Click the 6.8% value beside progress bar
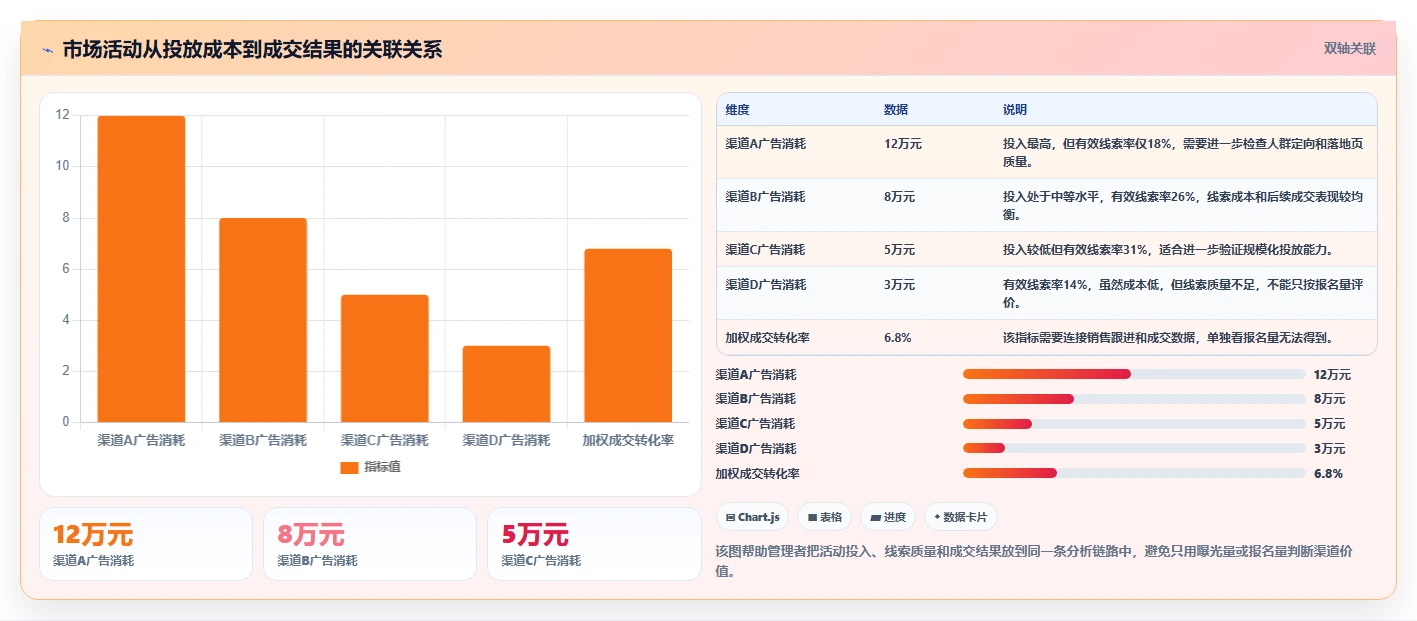Screen dimensions: 1417x621 1328,473
